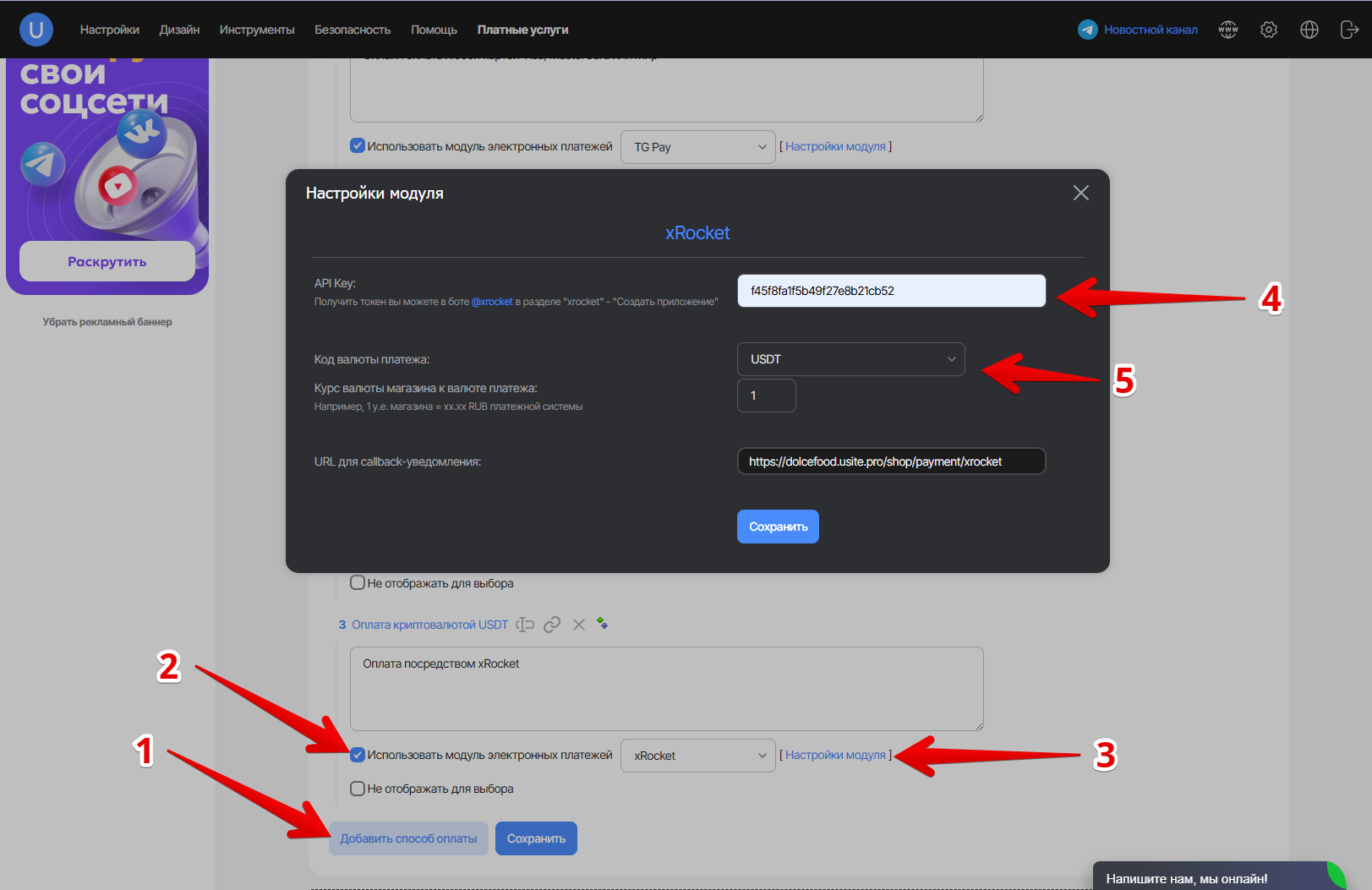Click the chain link icon for method 3
Viewport: 1372px width, 890px height.
point(552,625)
